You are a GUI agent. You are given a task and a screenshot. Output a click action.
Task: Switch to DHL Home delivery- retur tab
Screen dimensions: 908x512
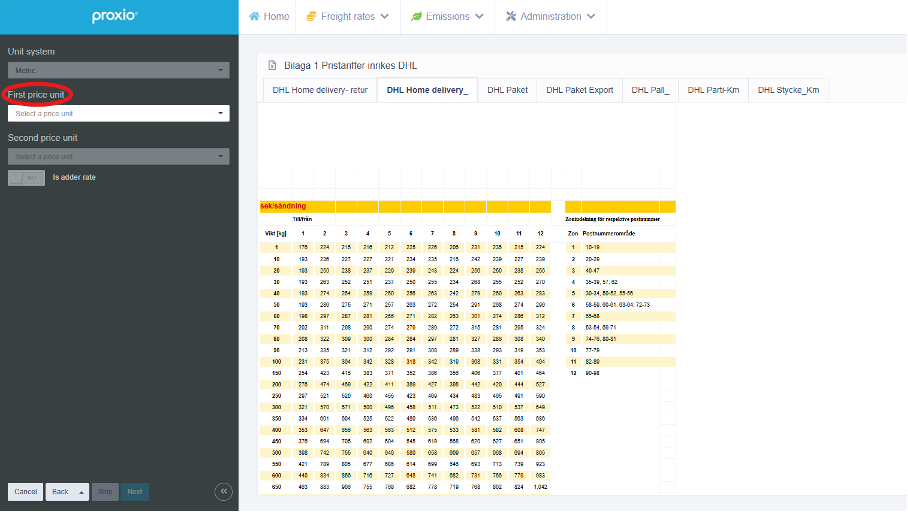pos(320,90)
